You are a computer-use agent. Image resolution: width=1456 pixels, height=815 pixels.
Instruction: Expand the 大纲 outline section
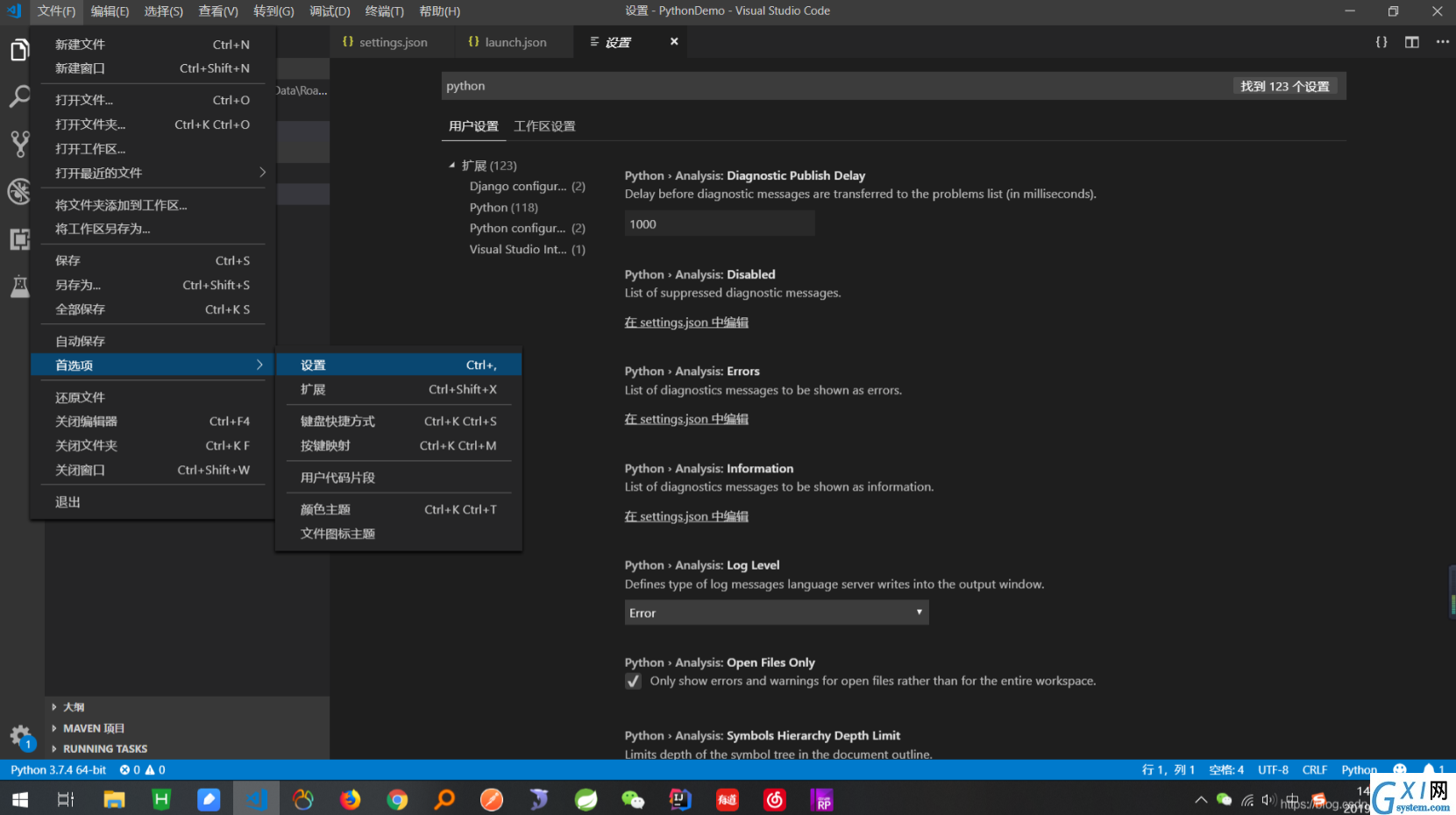[74, 707]
